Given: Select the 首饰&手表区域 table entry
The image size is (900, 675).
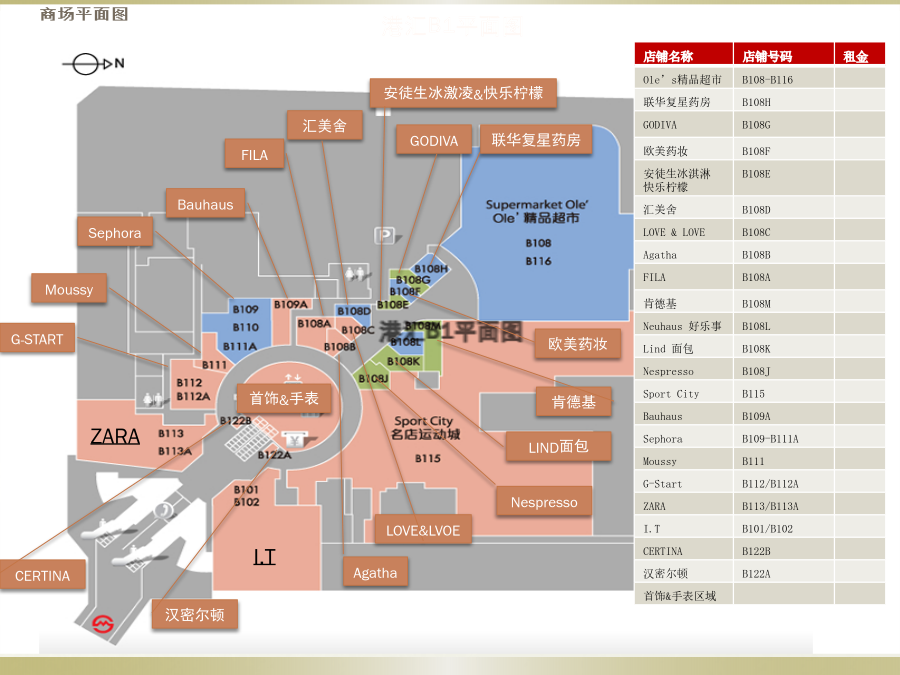Looking at the screenshot, I should [680, 596].
